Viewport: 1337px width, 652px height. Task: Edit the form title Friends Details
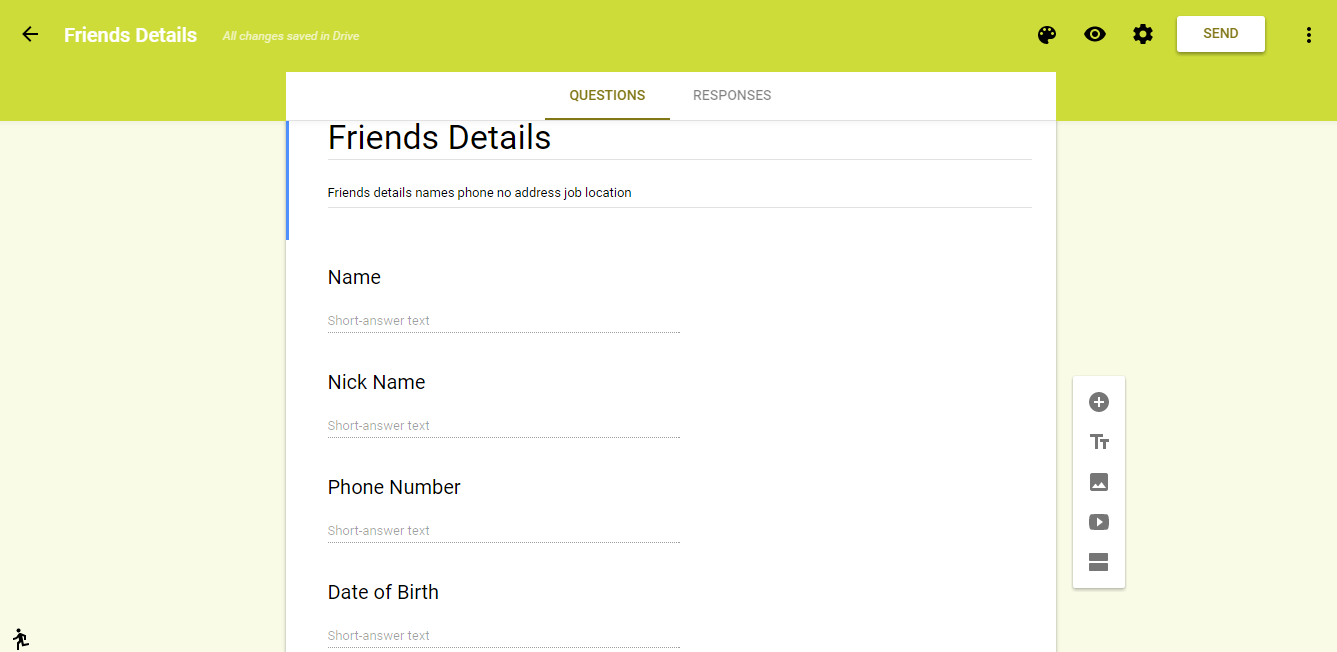pos(679,138)
